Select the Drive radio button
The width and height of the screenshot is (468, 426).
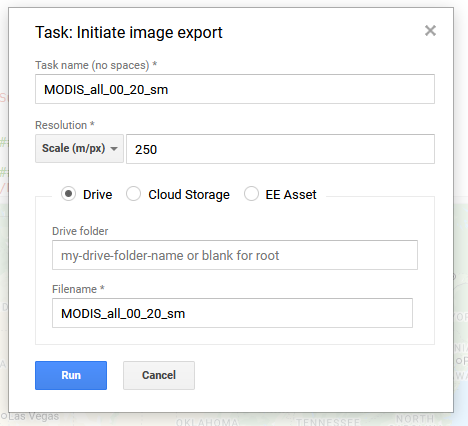tap(68, 194)
